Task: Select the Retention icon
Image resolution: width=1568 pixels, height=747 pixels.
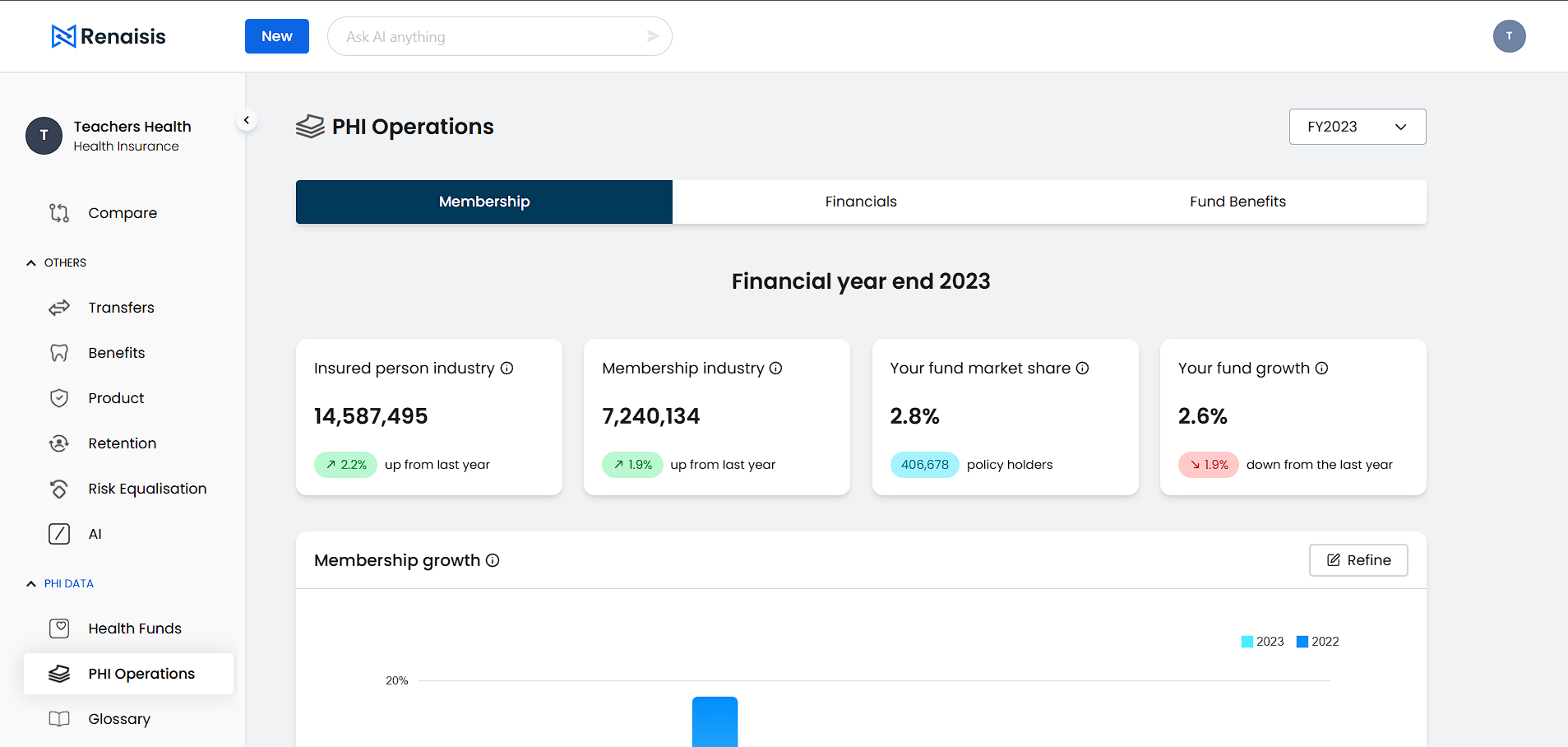Action: (59, 443)
